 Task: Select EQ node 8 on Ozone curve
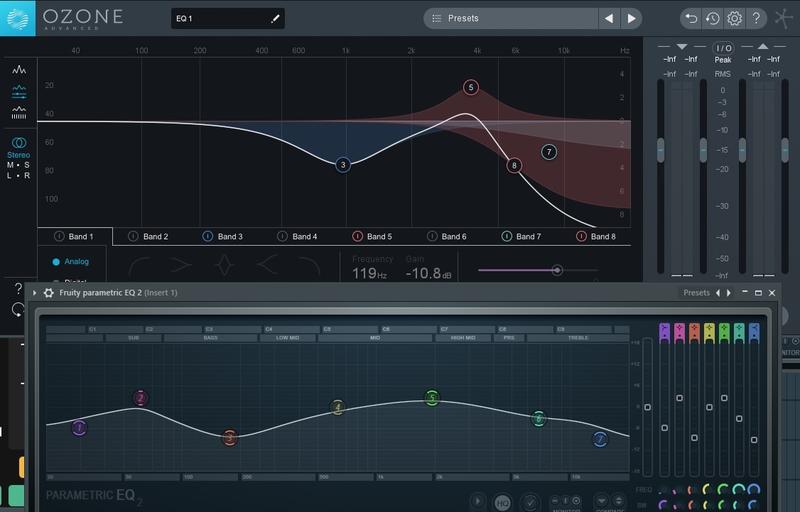(x=514, y=165)
